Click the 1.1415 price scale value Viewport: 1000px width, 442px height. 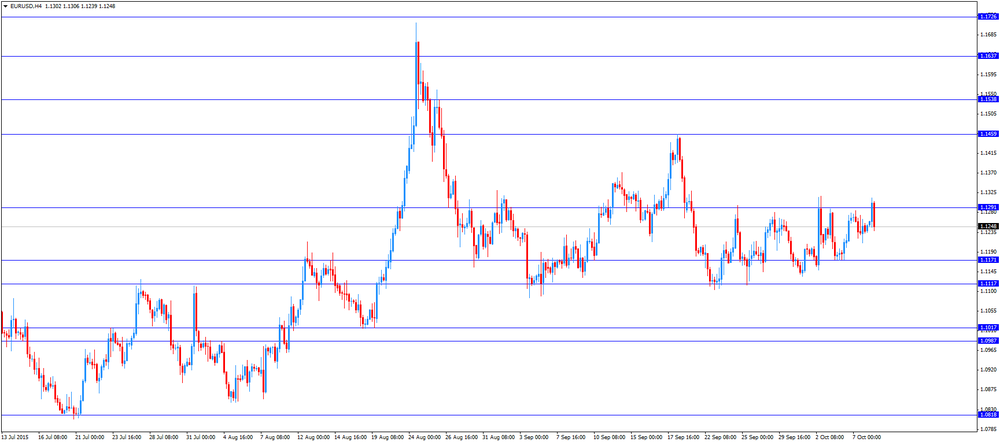[987, 153]
